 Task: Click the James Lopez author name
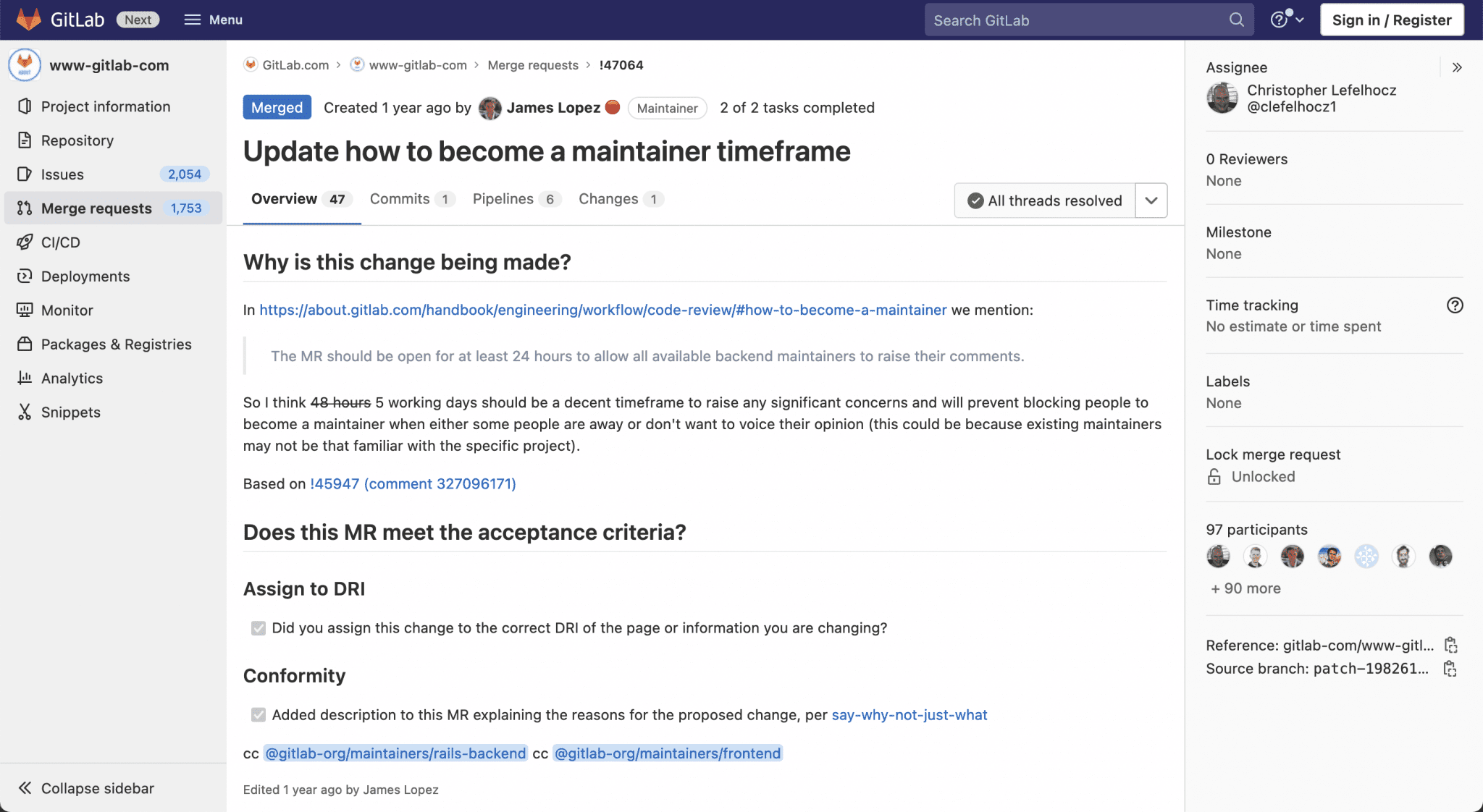553,108
